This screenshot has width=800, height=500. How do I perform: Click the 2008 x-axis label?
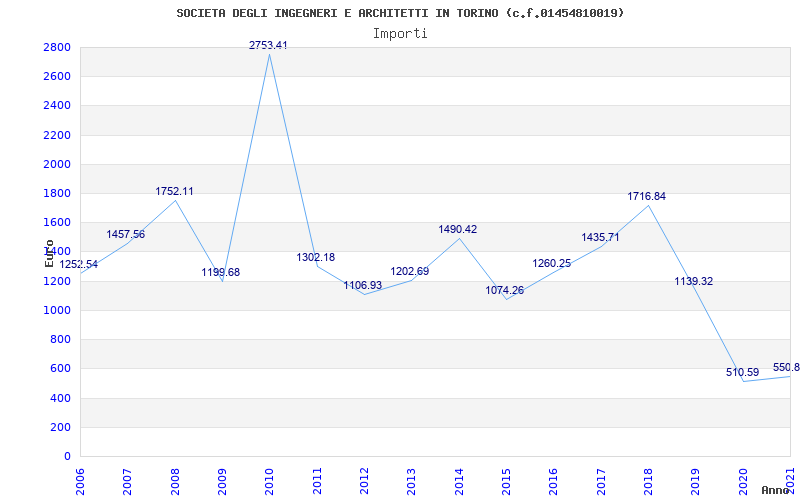coord(175,481)
